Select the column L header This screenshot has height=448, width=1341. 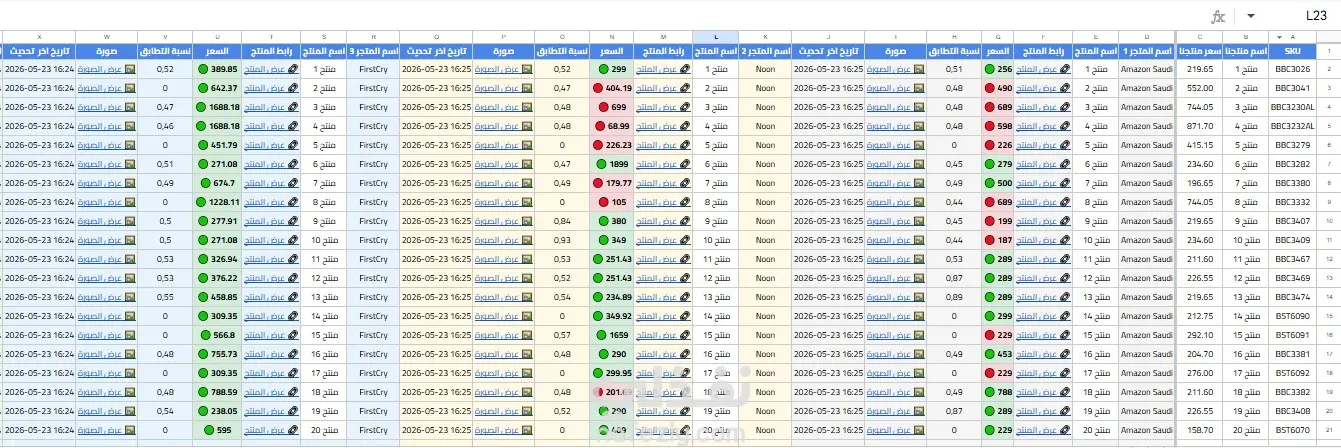pyautogui.click(x=717, y=37)
